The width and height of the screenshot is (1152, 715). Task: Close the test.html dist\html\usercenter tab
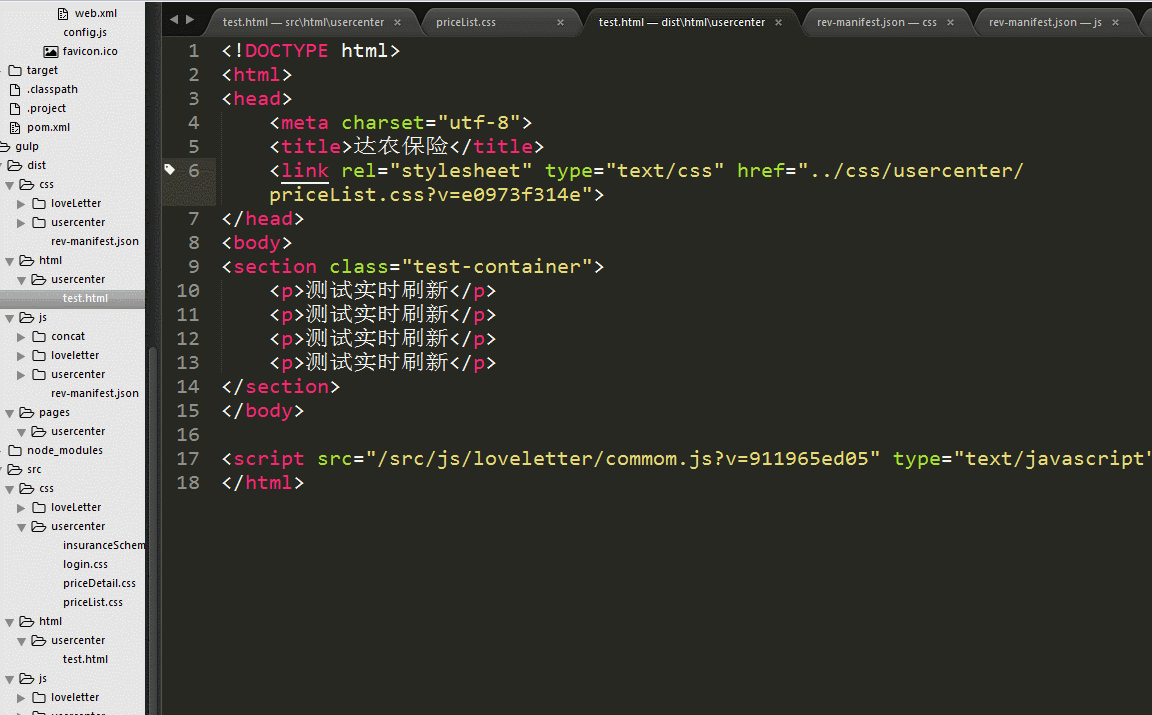(x=778, y=23)
